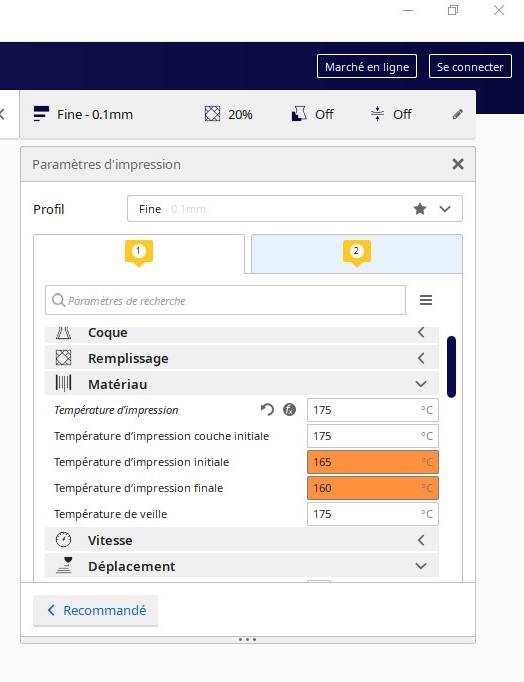Image resolution: width=524 pixels, height=682 pixels.
Task: Click the Température de veille label
Action: click(x=110, y=514)
